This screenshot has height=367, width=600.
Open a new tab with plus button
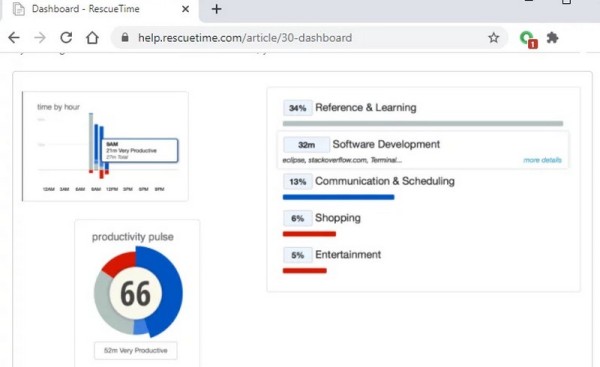click(217, 9)
